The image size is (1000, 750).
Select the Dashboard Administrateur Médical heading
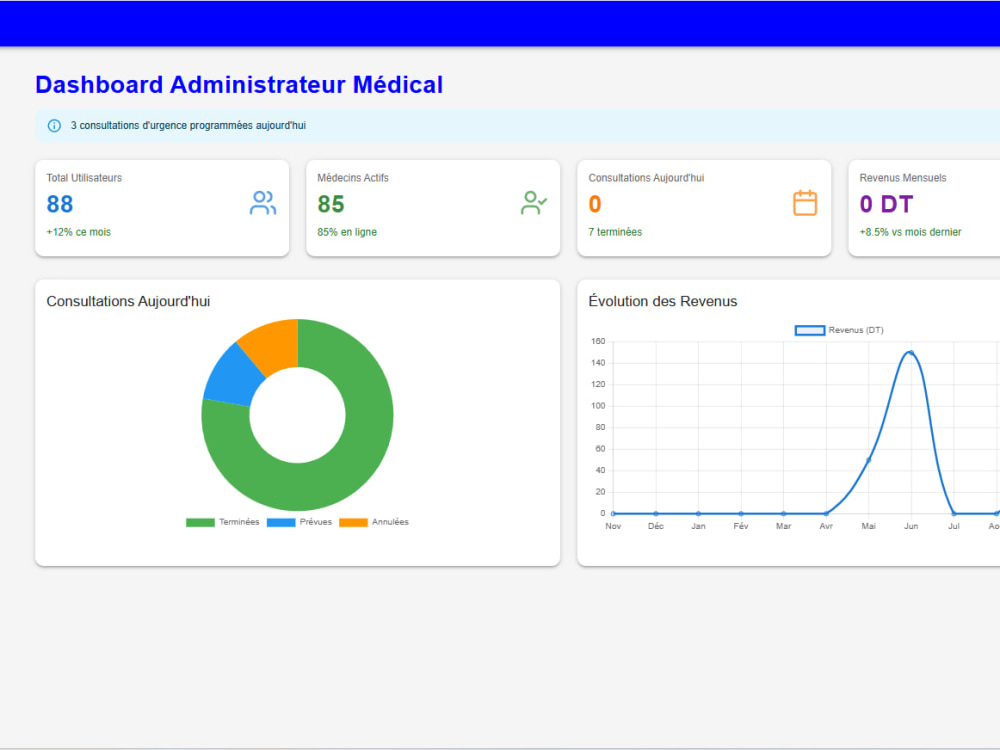coord(239,85)
